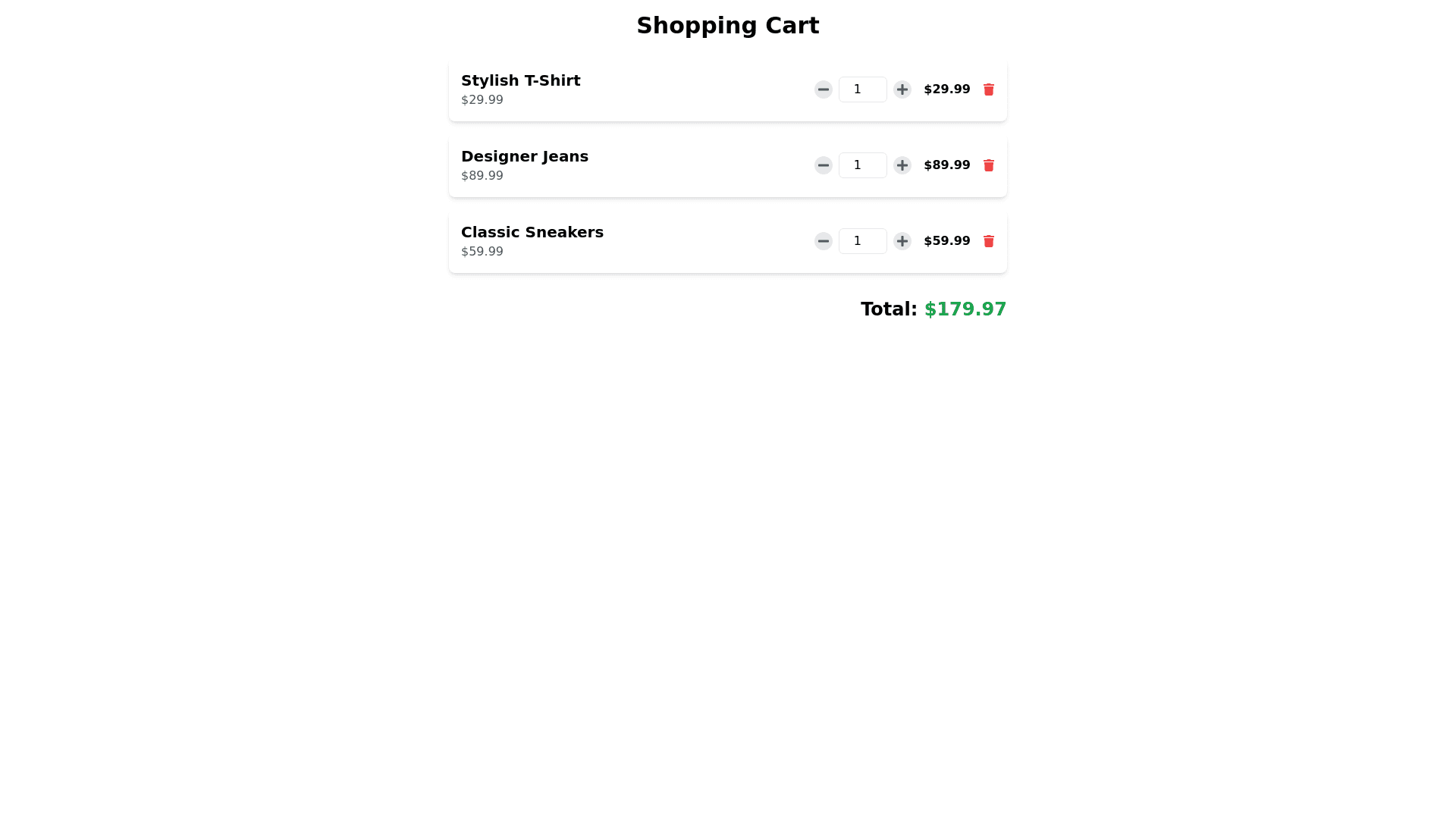Click the Shopping Cart heading

727,26
